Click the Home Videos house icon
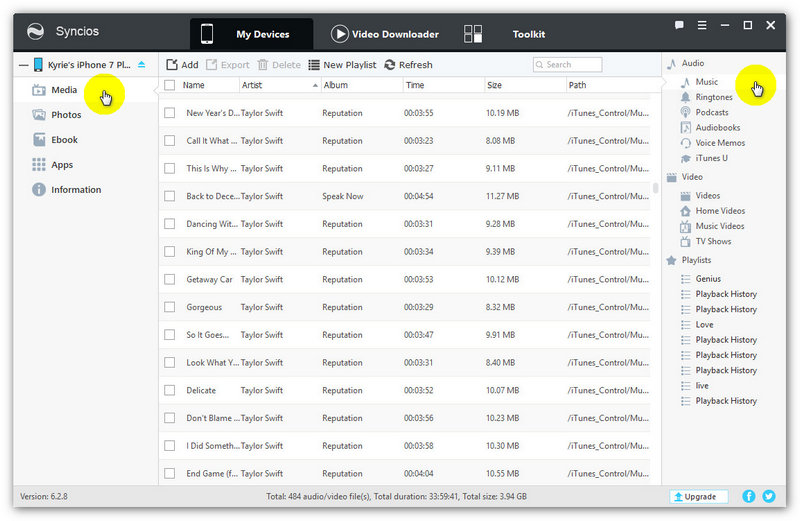Viewport: 800px width, 521px height. tap(685, 211)
